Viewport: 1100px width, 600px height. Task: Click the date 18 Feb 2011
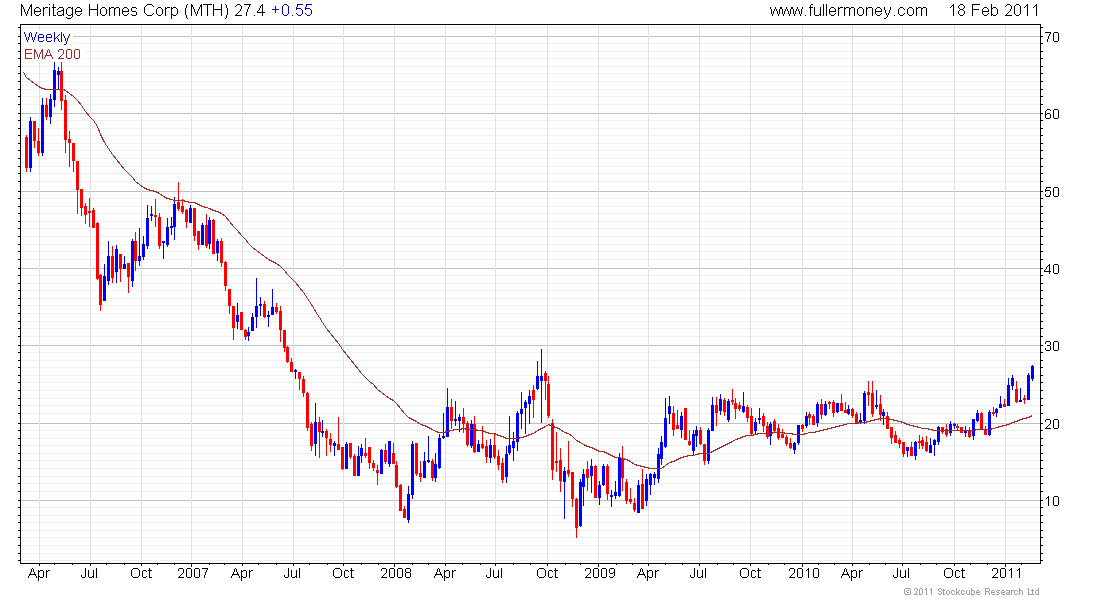993,11
